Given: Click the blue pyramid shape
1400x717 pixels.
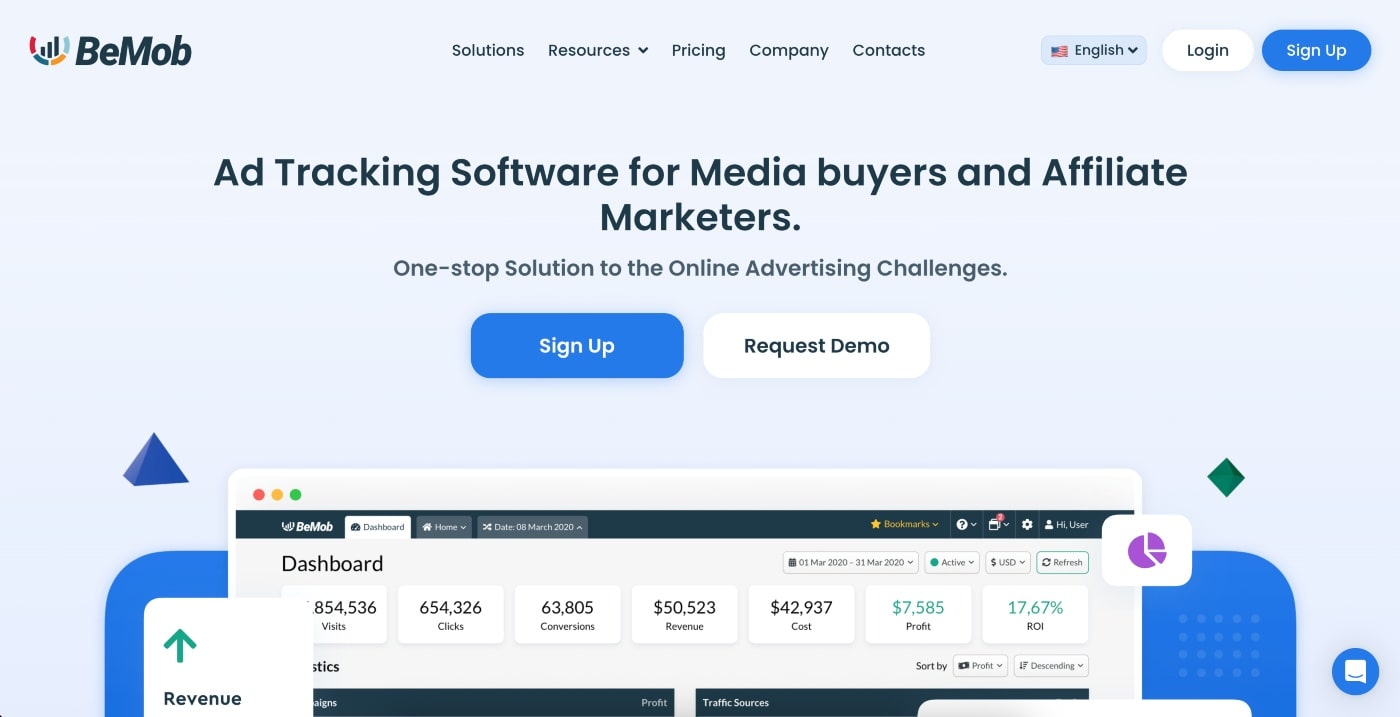Looking at the screenshot, I should [155, 460].
